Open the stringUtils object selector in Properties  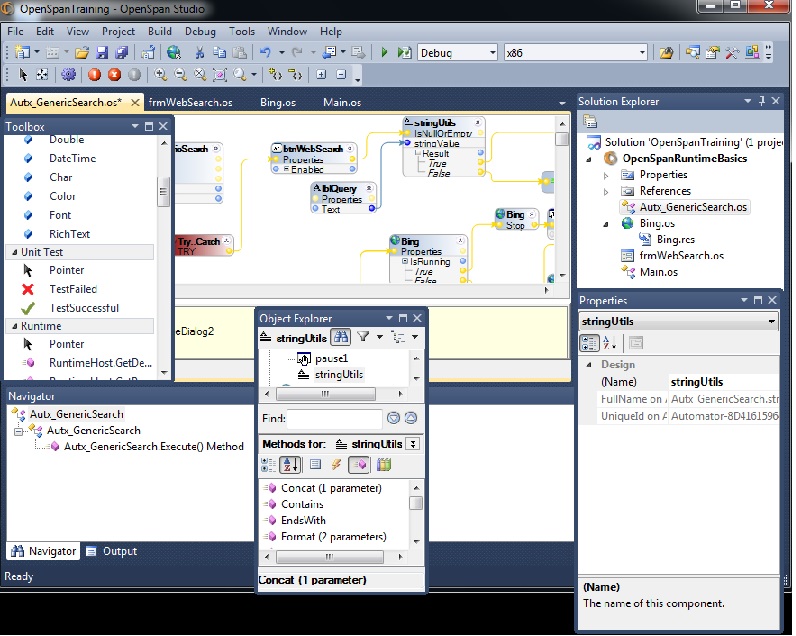[x=771, y=321]
